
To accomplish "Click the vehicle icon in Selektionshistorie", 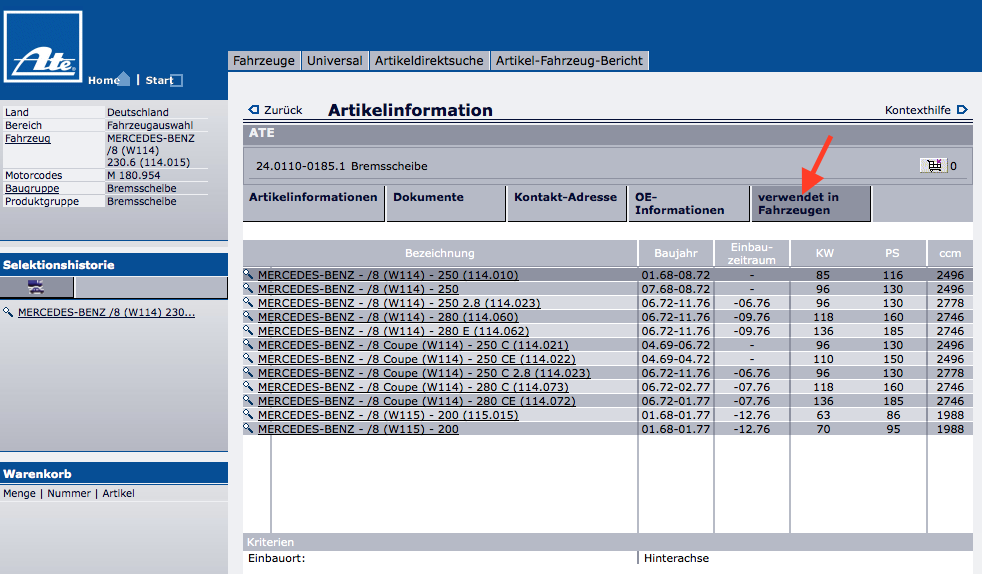I will (36, 287).
